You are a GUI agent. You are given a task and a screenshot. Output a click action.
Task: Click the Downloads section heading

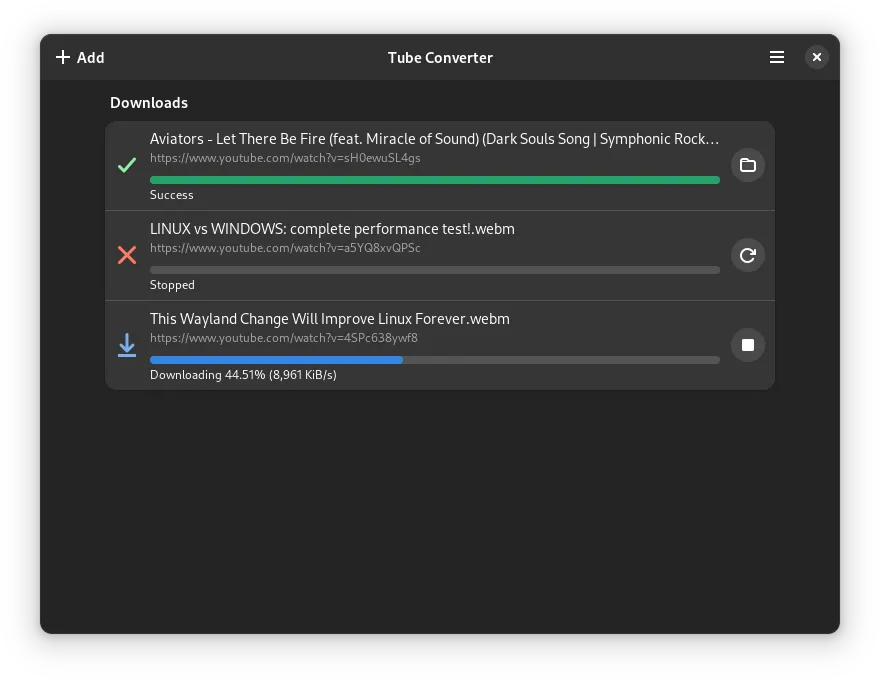[x=149, y=103]
